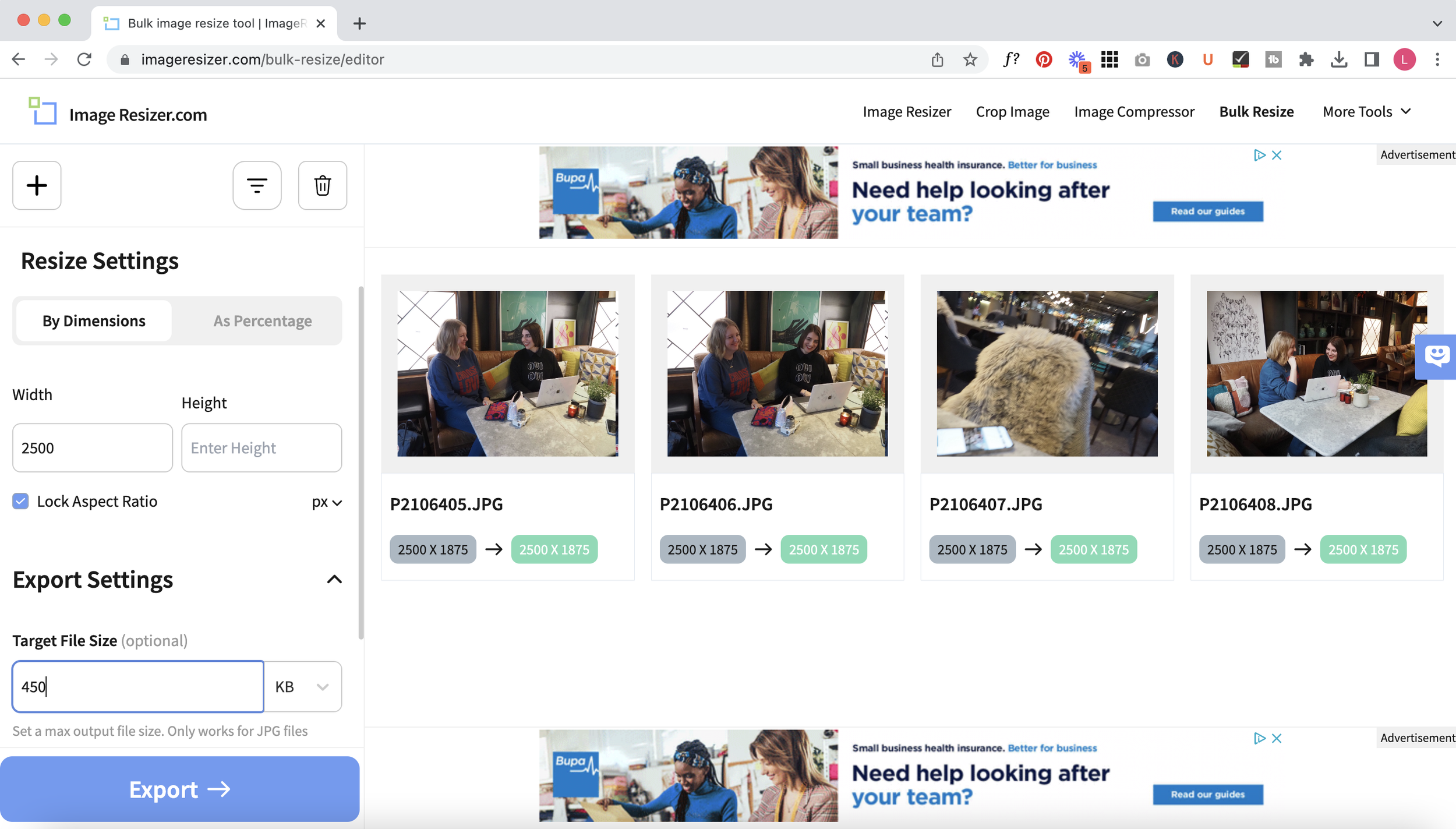This screenshot has height=829, width=1456.
Task: Click the Image Resizer.com logo
Action: pos(118,112)
